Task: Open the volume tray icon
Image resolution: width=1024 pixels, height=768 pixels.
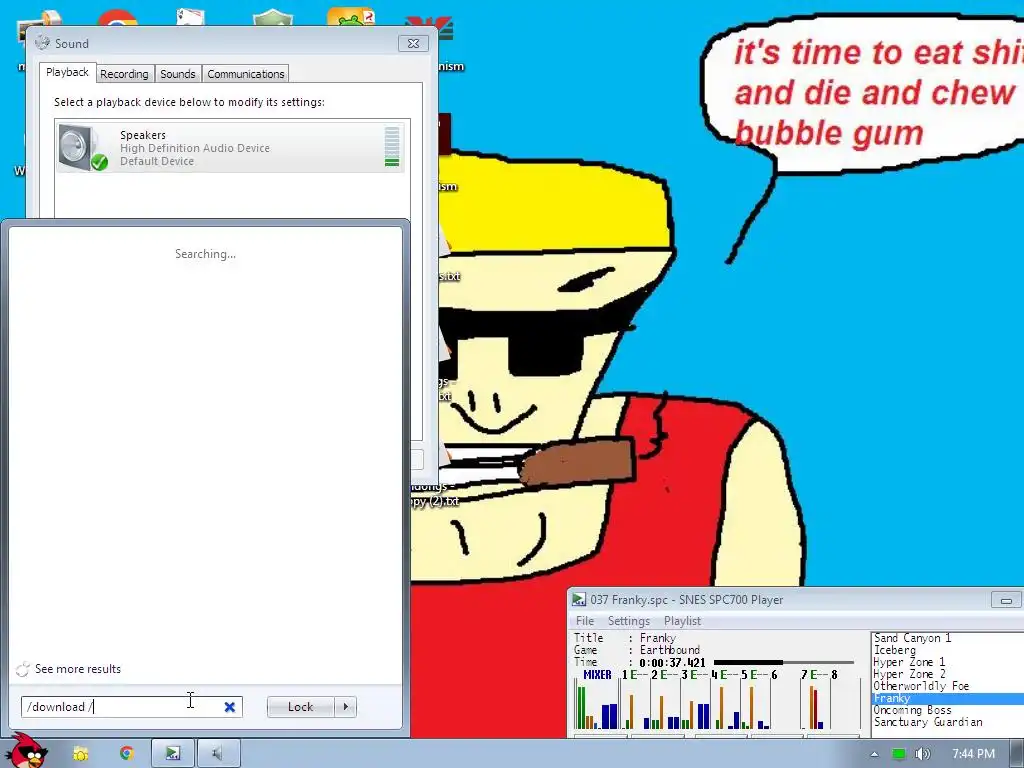Action: (x=922, y=754)
